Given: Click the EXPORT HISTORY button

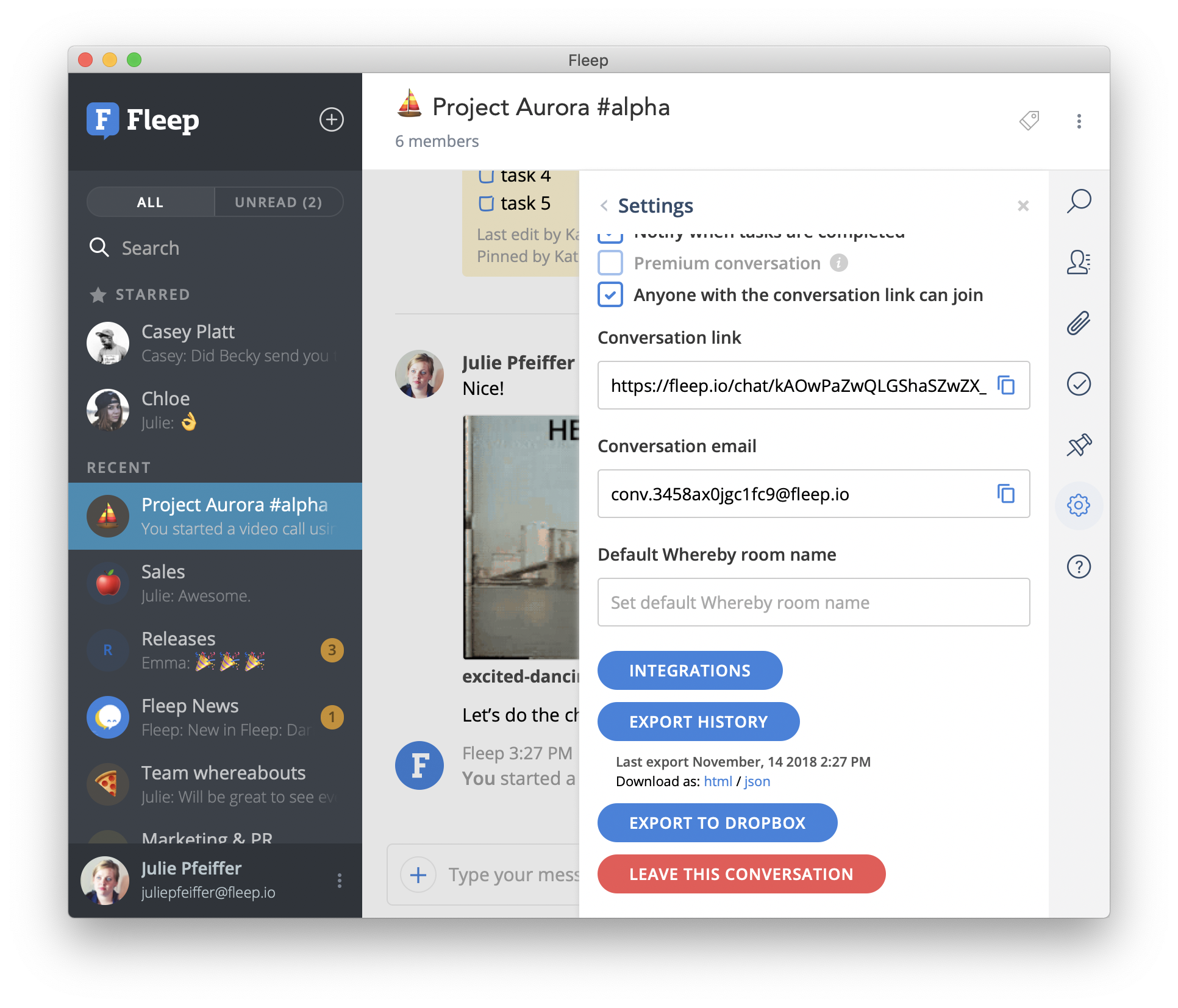Looking at the screenshot, I should (698, 722).
